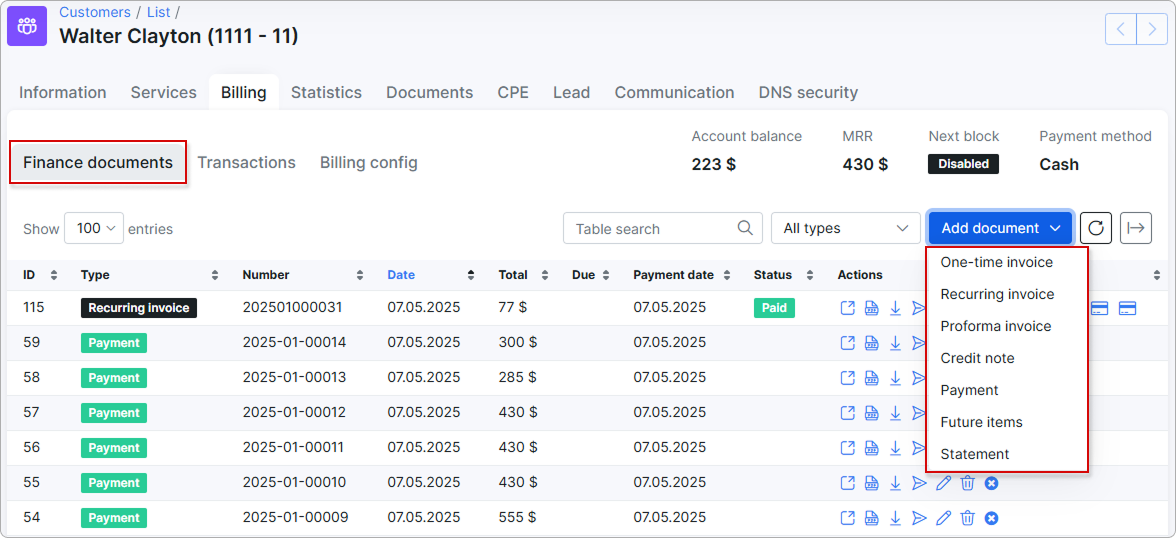Edit payment 2025-01-00009 with pencil icon
The width and height of the screenshot is (1176, 538).
(944, 518)
